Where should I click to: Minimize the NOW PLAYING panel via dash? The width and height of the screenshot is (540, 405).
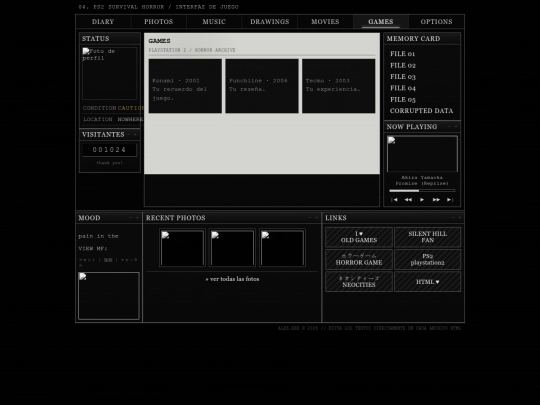449,126
